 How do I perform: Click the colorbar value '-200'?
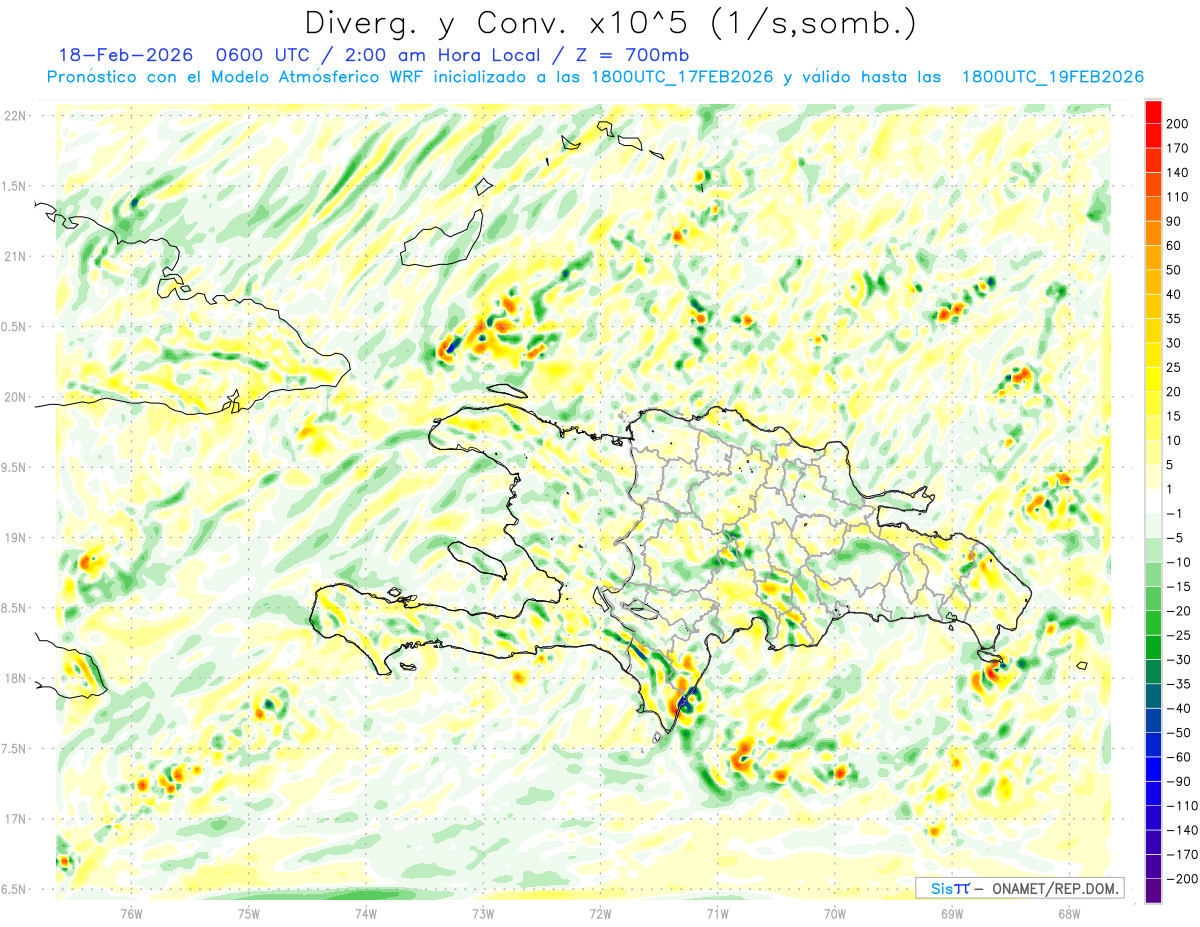pyautogui.click(x=1181, y=879)
